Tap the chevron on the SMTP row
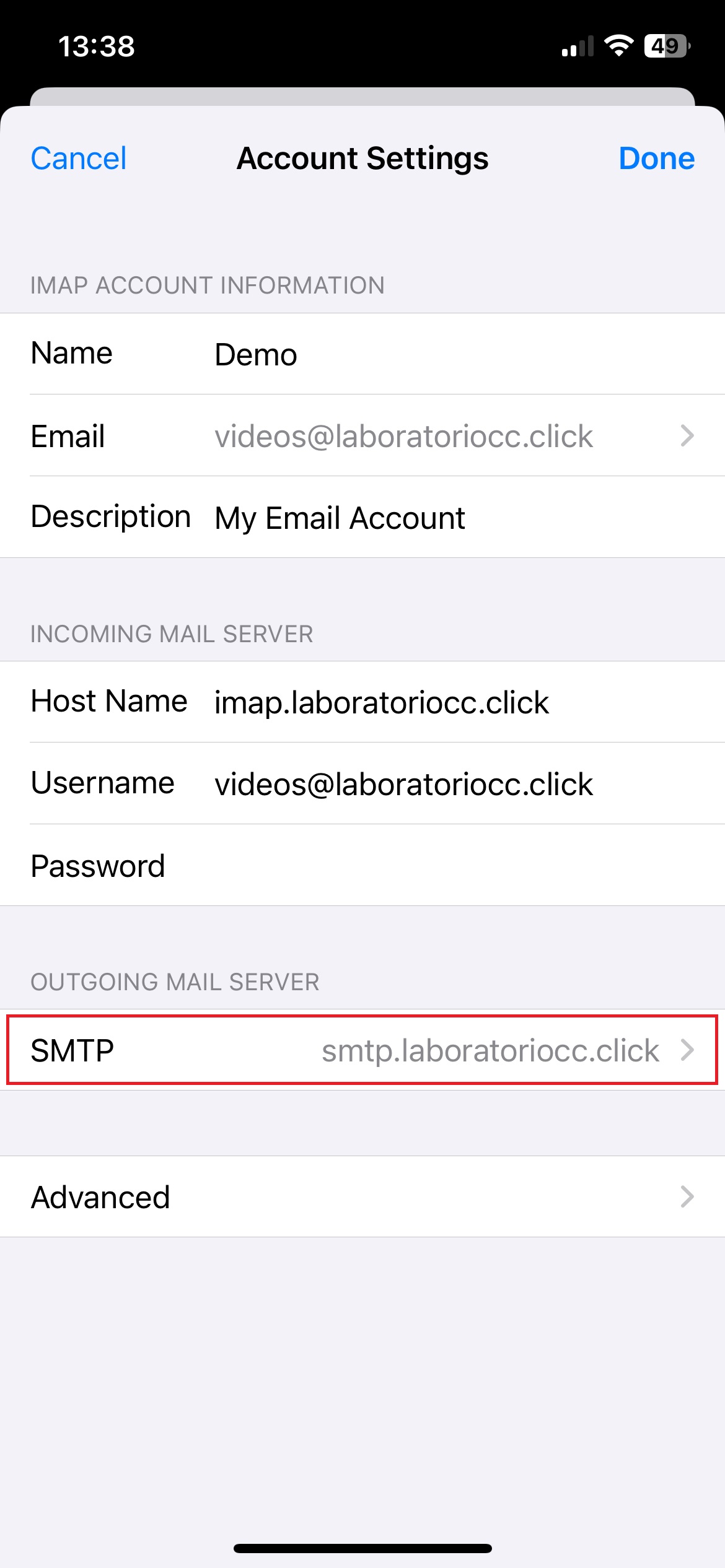This screenshot has height=1568, width=725. click(687, 1050)
